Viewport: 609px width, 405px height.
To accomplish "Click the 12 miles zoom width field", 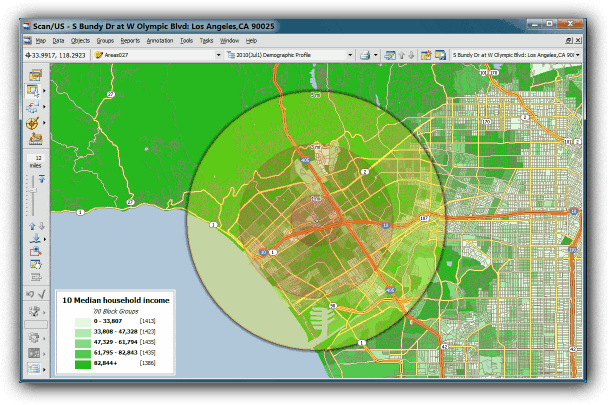I will [36, 158].
